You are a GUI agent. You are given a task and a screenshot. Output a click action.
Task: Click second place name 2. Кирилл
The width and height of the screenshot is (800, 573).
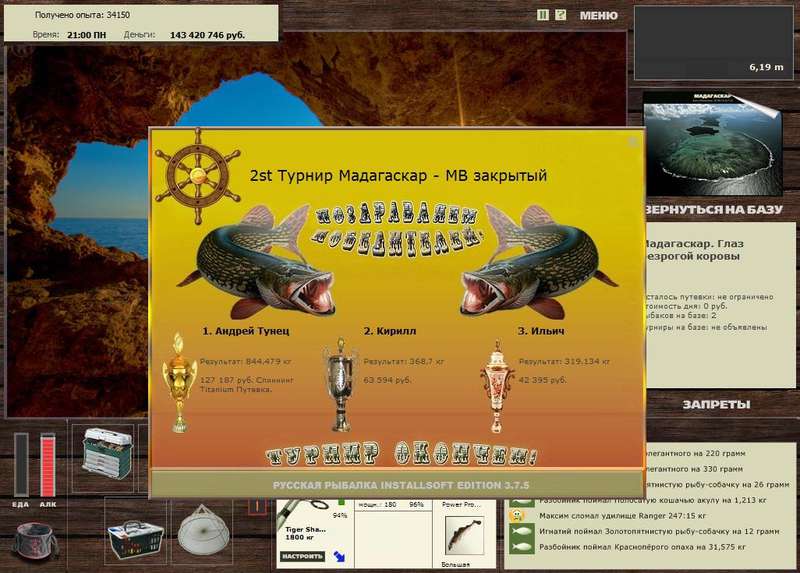tap(390, 331)
